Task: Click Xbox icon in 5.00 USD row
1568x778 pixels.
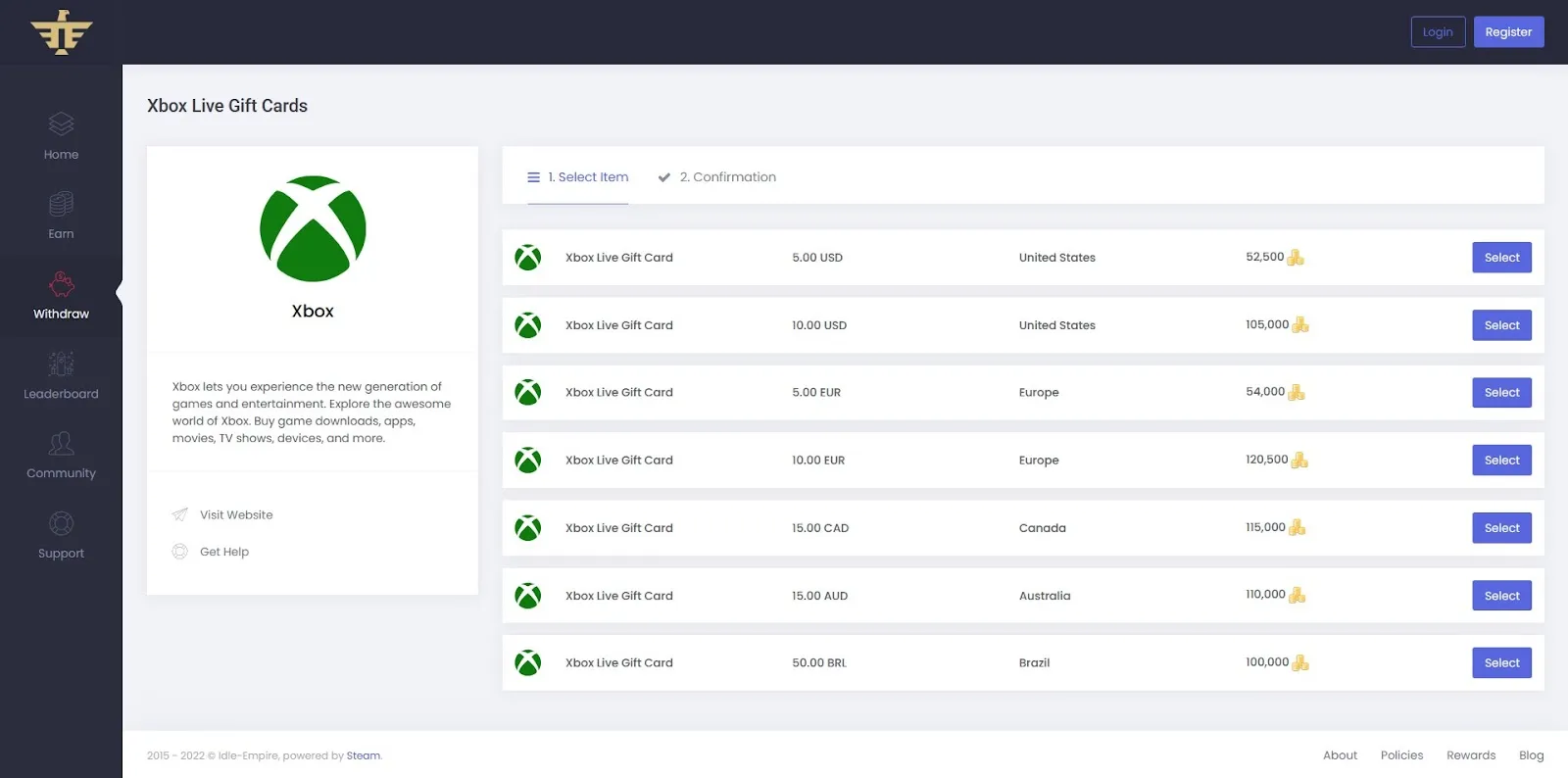Action: click(528, 258)
